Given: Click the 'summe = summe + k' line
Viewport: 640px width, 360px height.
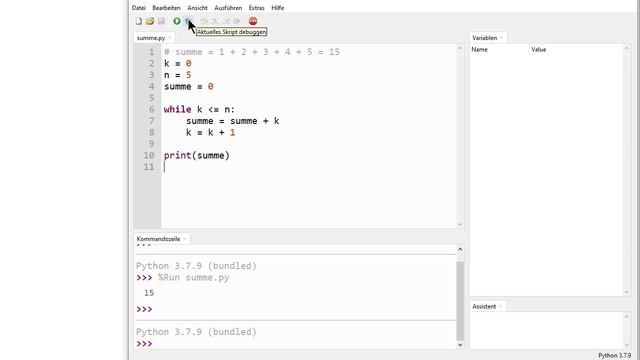Looking at the screenshot, I should click(233, 121).
